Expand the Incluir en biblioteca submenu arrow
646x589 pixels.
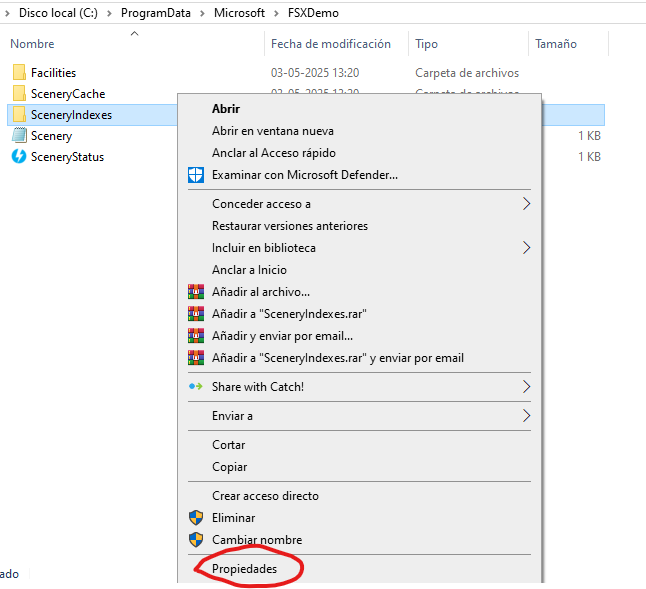[x=526, y=248]
